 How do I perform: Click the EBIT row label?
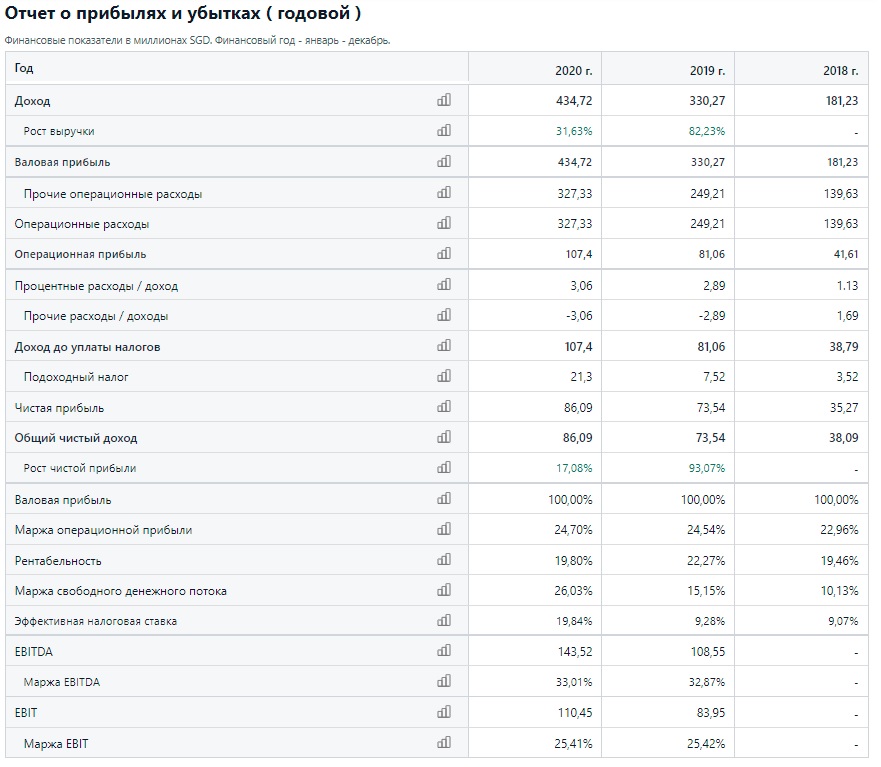[x=26, y=714]
